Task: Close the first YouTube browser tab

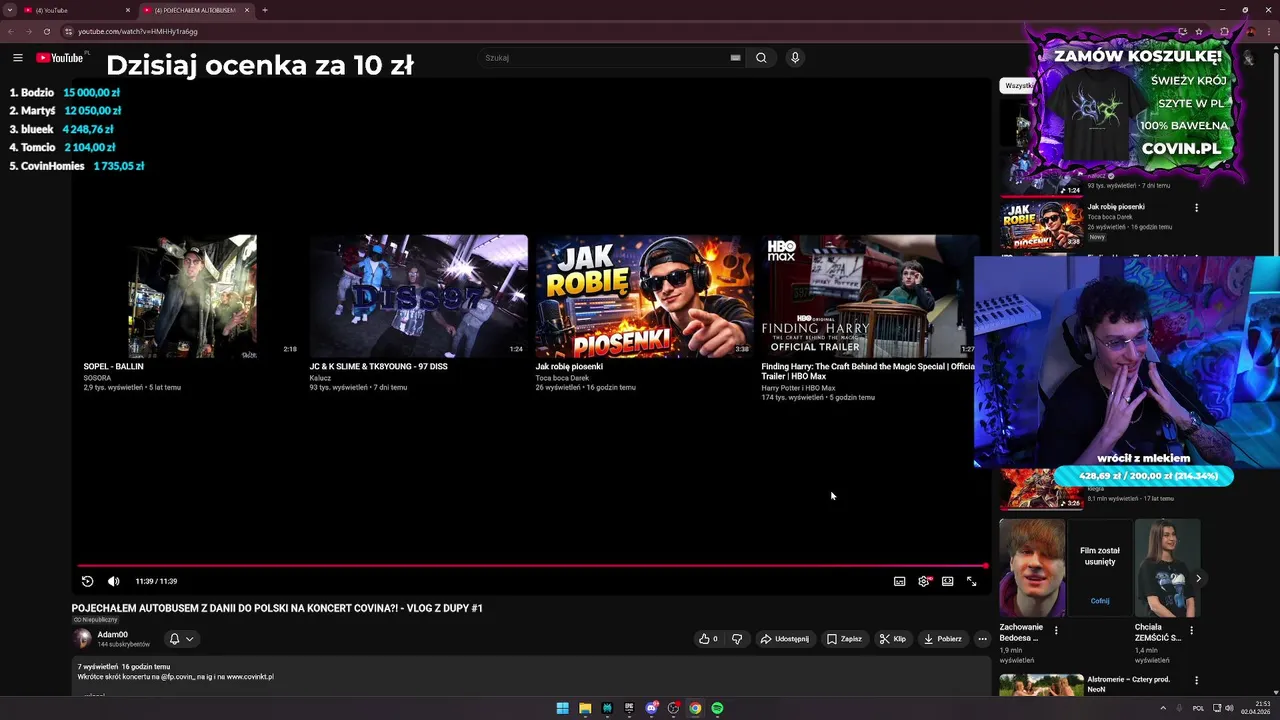Action: 127,10
